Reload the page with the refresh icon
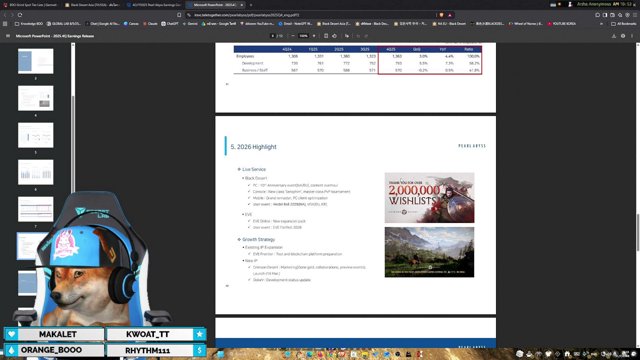The width and height of the screenshot is (640, 360). pyautogui.click(x=20, y=15)
